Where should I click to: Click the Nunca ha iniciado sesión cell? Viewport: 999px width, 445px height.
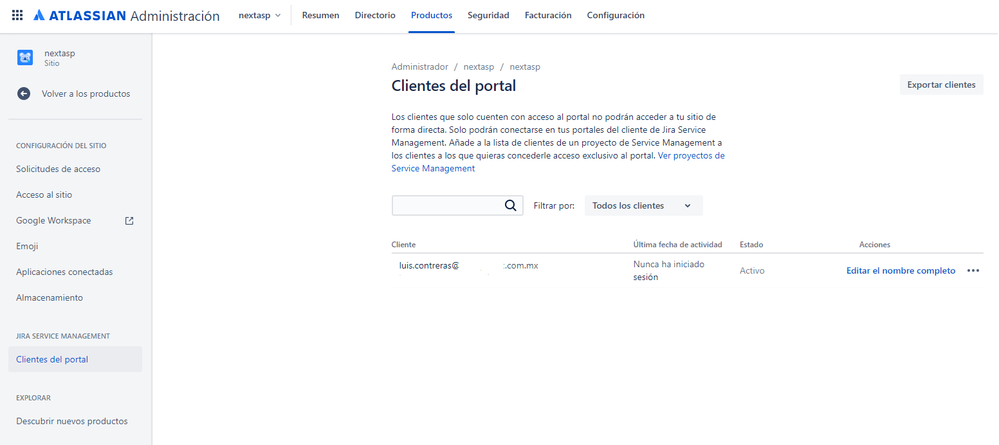pos(669,270)
